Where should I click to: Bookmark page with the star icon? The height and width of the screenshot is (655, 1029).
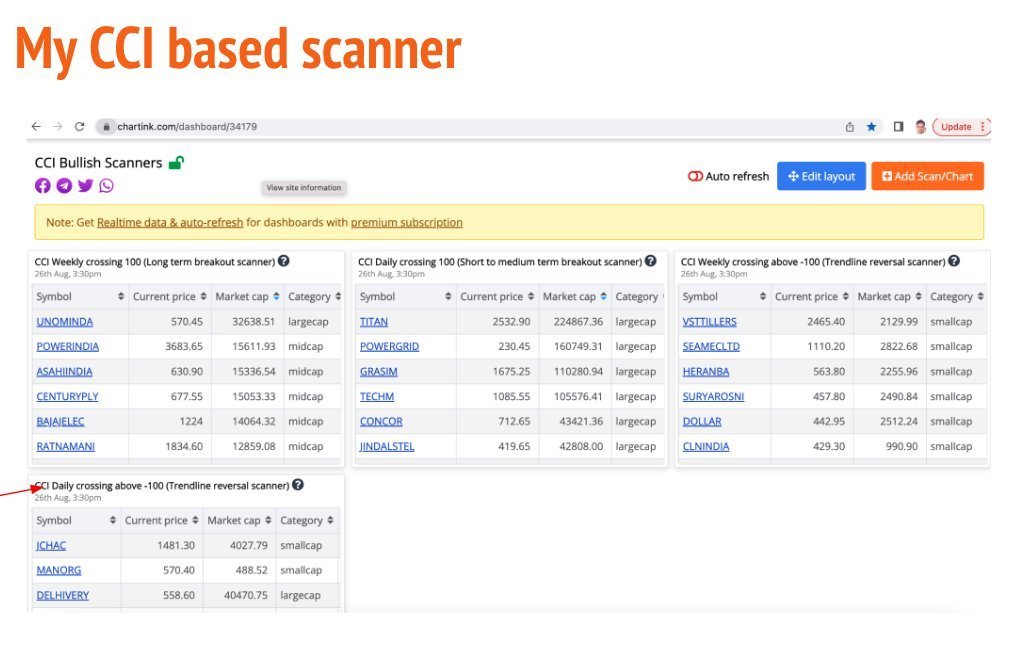tap(872, 127)
